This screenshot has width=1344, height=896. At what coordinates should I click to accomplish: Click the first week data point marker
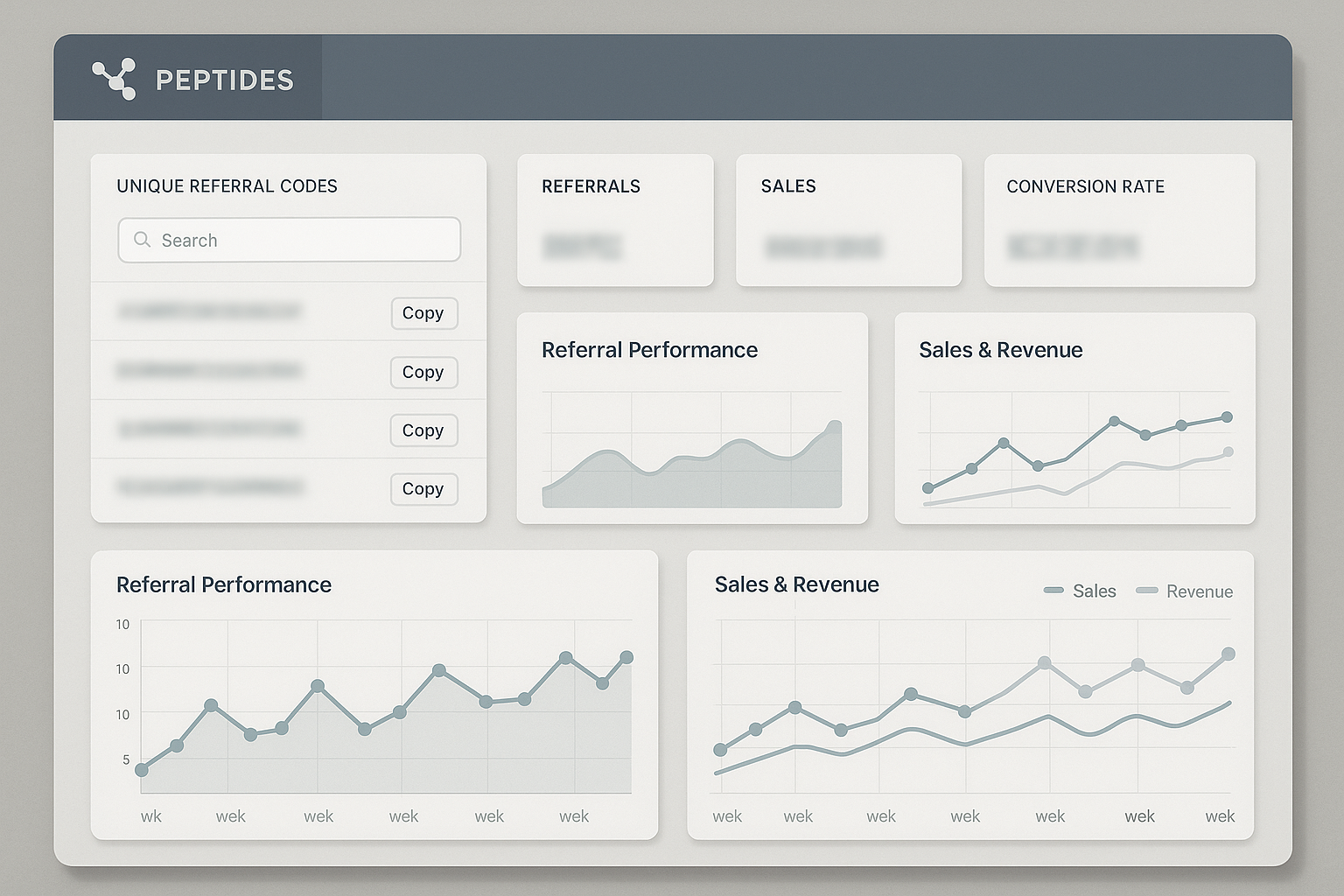click(140, 771)
